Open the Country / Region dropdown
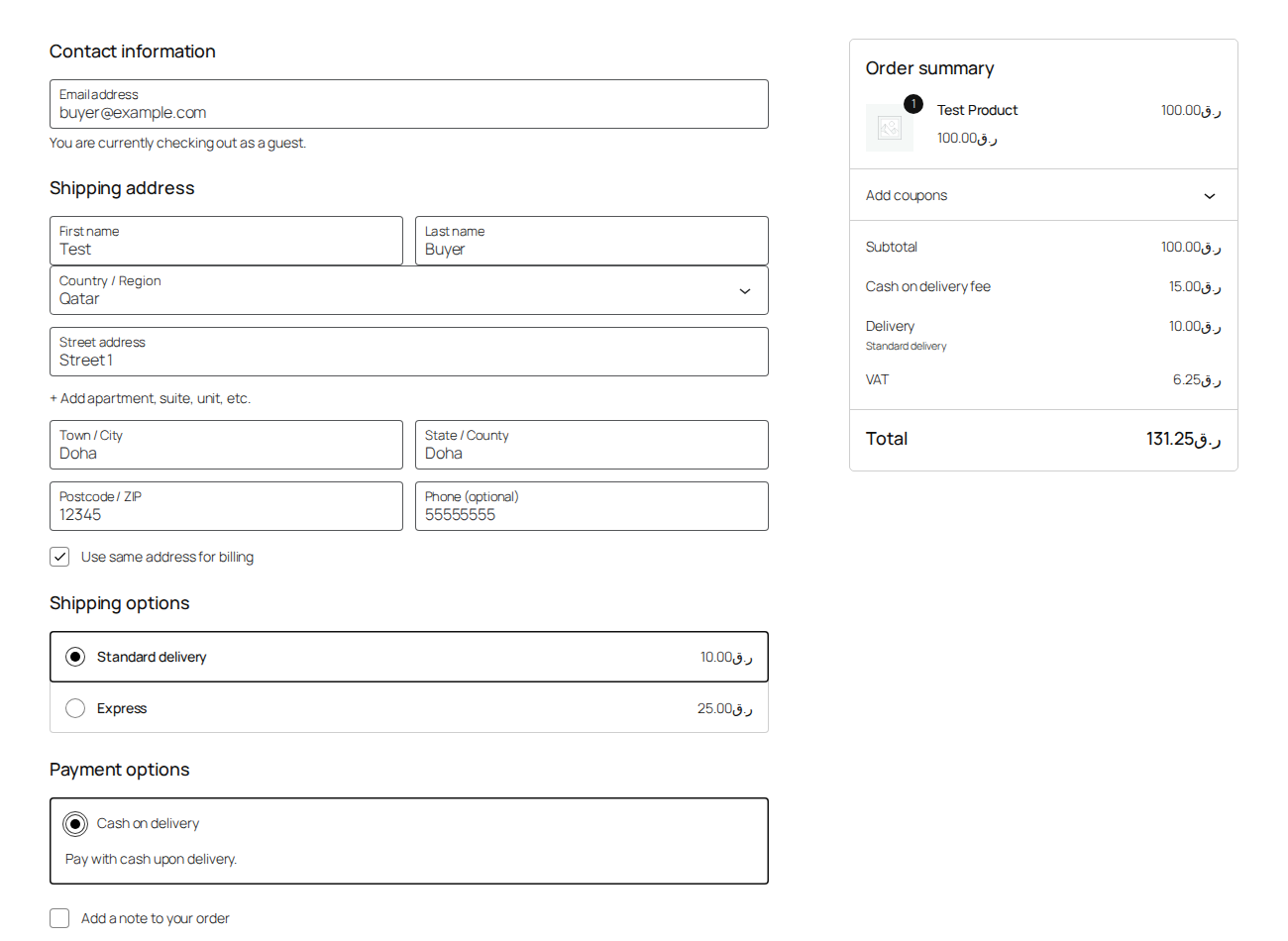The width and height of the screenshot is (1288, 941). [409, 290]
